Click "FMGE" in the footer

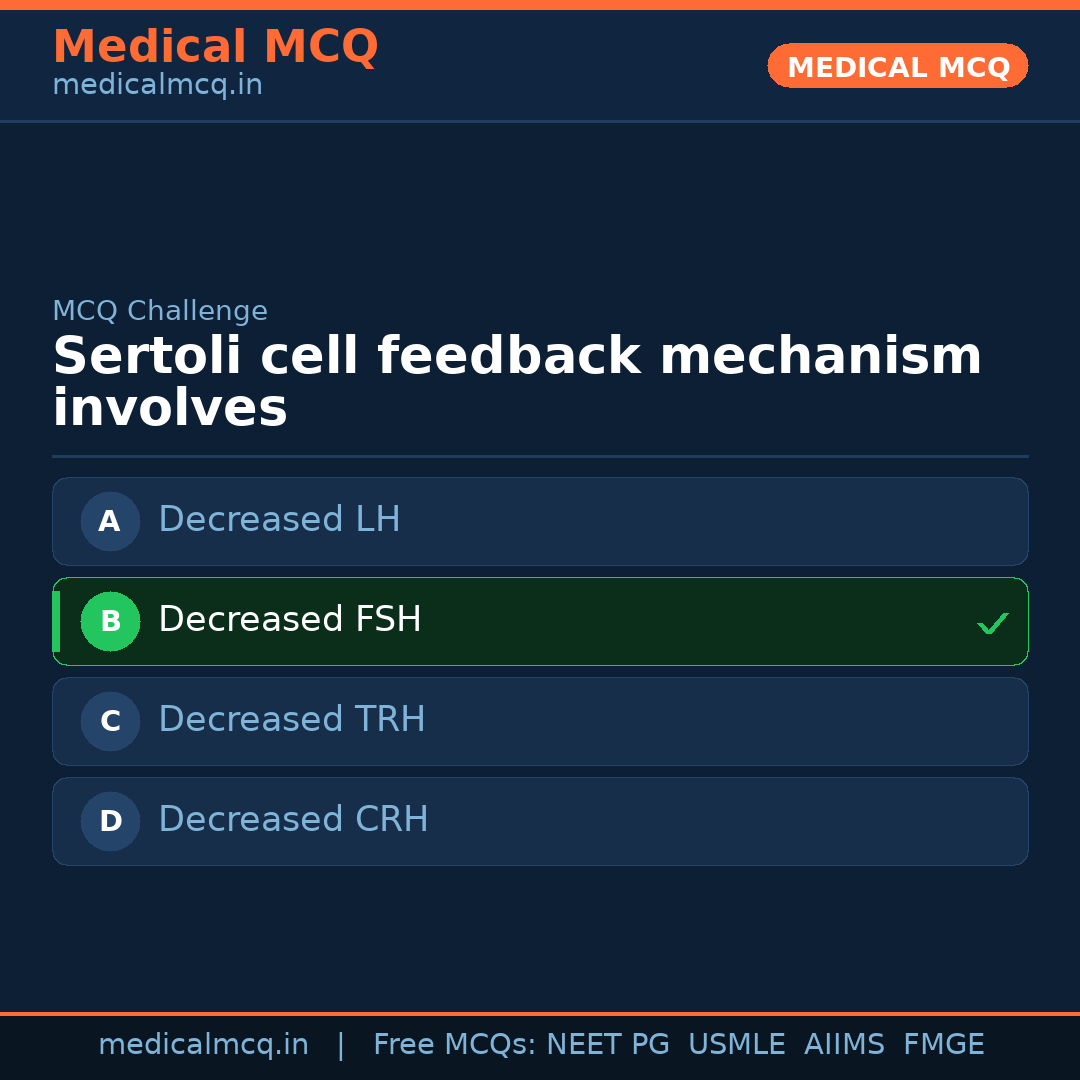click(943, 1045)
